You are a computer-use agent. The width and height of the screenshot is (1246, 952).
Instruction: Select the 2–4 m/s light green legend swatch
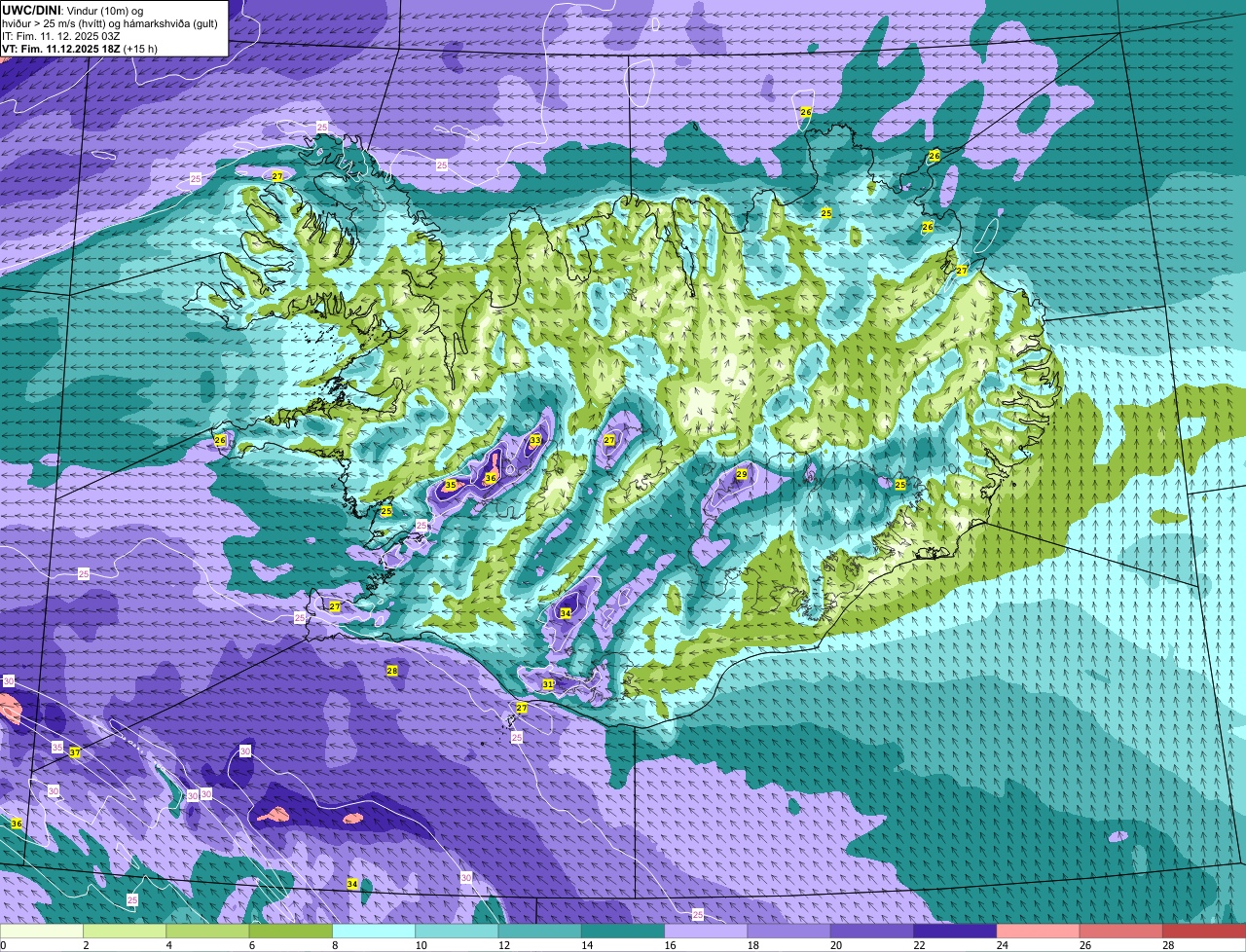coord(125,931)
